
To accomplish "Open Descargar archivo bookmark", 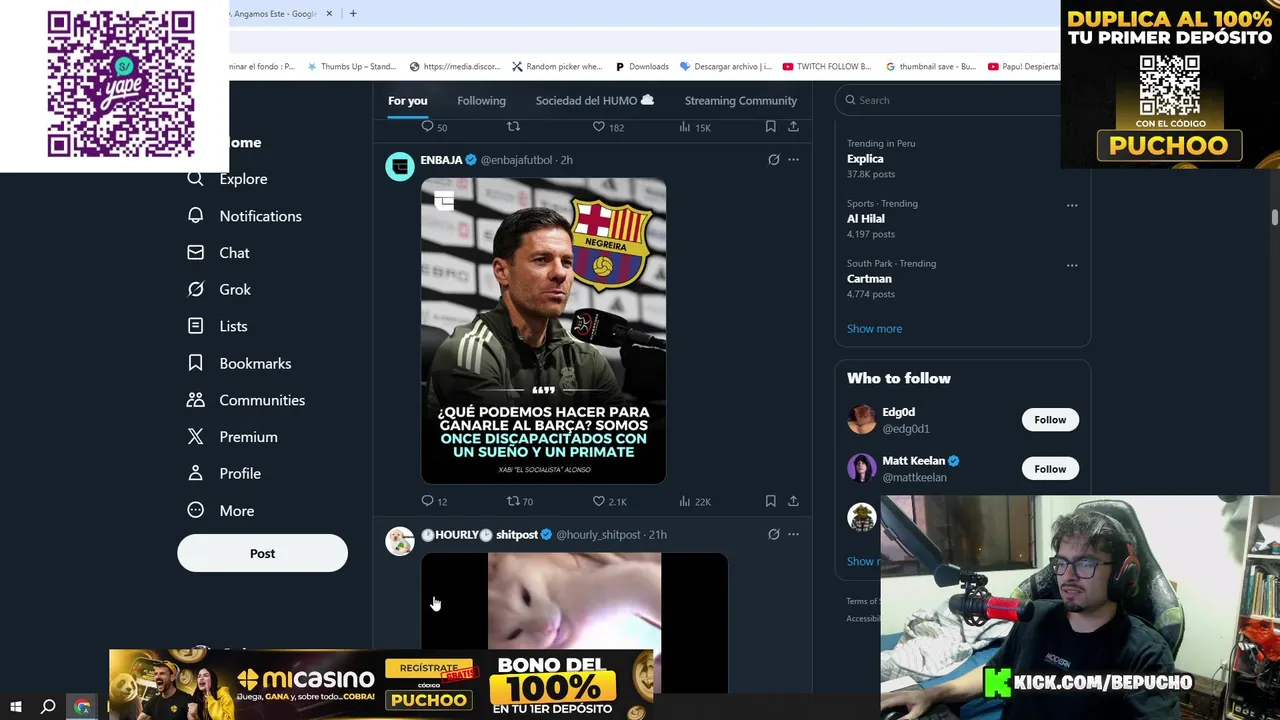I will pyautogui.click(x=726, y=66).
